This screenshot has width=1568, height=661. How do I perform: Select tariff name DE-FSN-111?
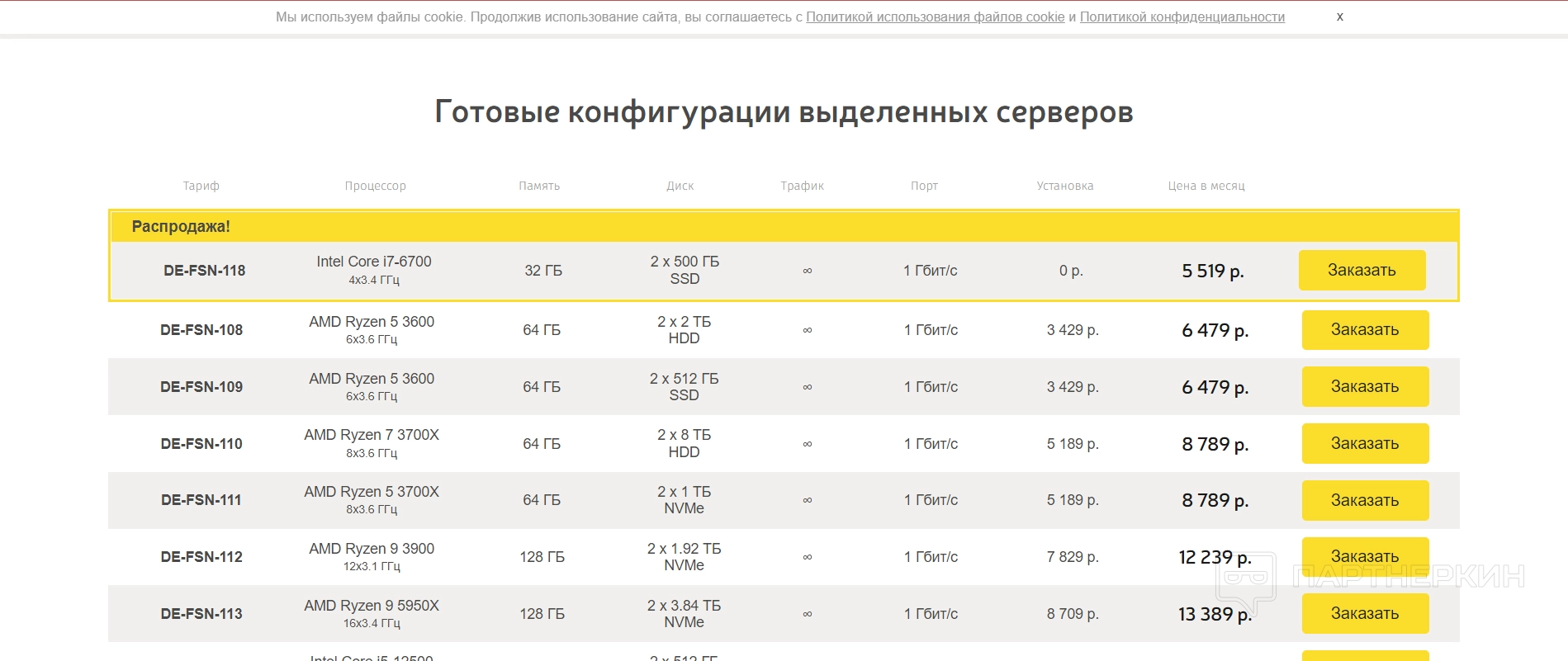pyautogui.click(x=201, y=500)
